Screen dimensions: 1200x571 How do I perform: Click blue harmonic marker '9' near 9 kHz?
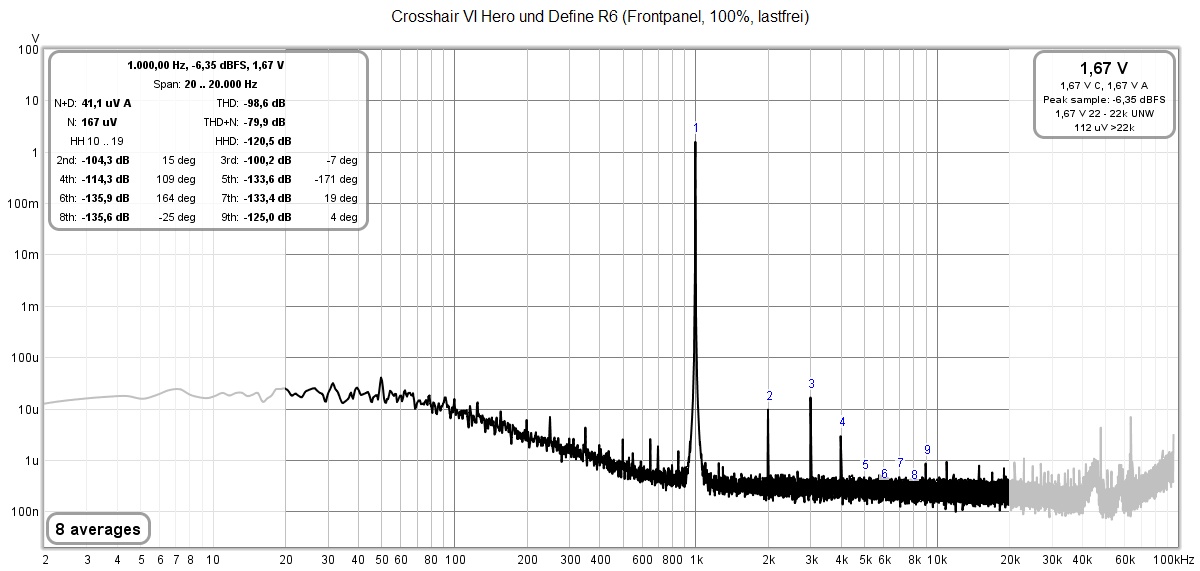click(928, 450)
